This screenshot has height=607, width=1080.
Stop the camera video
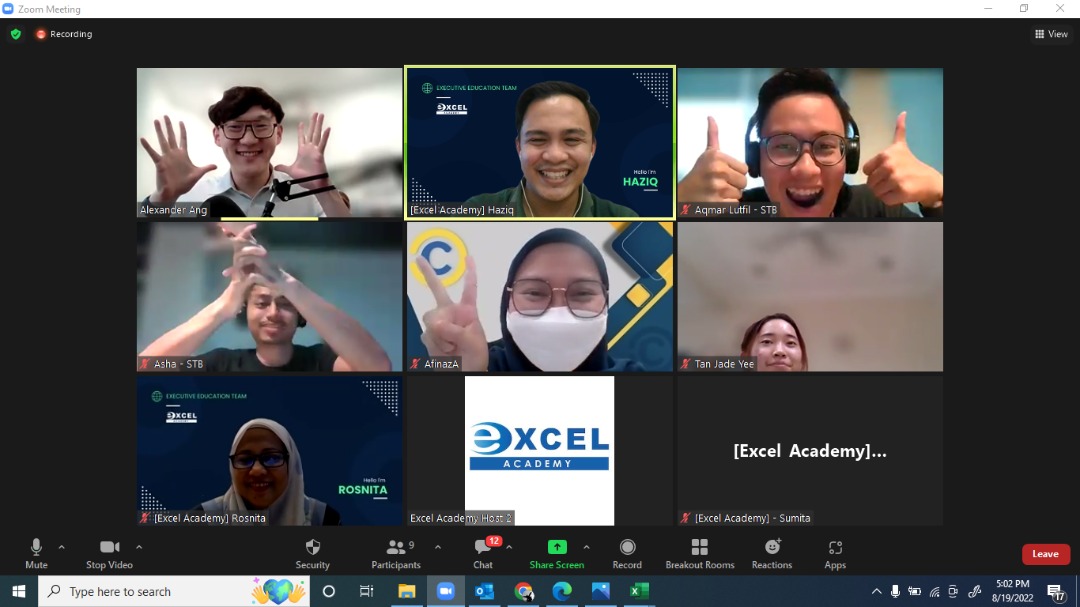tap(109, 552)
